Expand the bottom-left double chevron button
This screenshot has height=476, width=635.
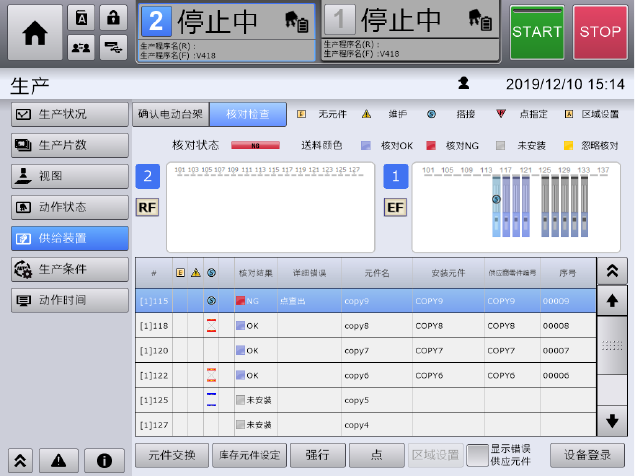coord(20,461)
